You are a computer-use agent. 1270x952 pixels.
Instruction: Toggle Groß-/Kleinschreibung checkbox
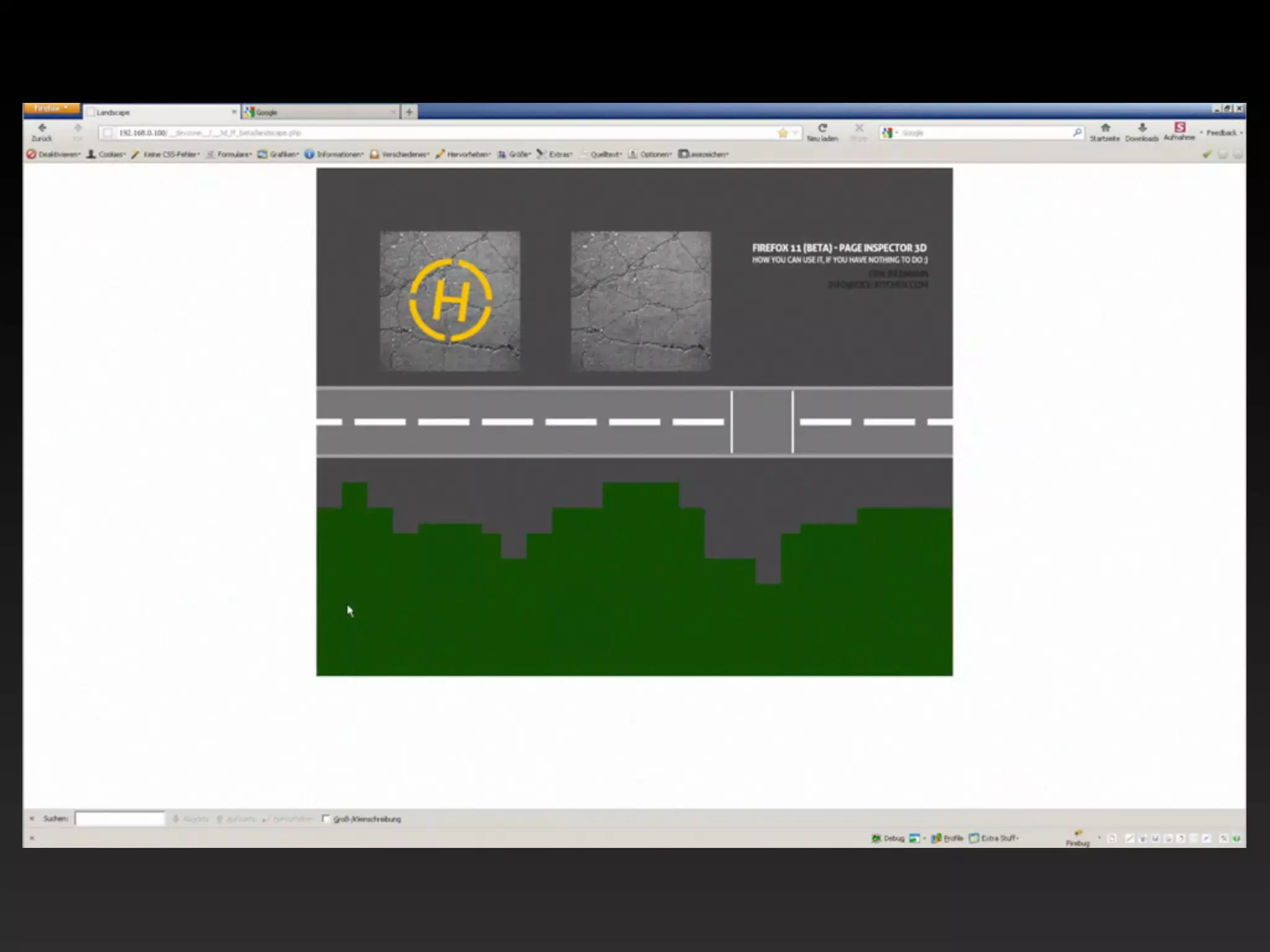tap(326, 819)
